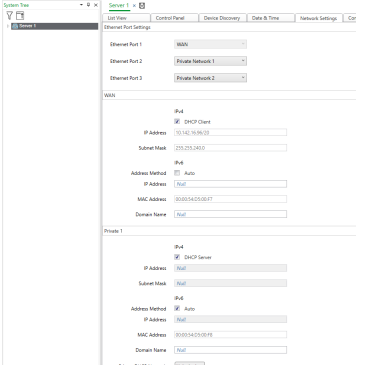
Task: Open the Control Panel tab
Action: 174,18
